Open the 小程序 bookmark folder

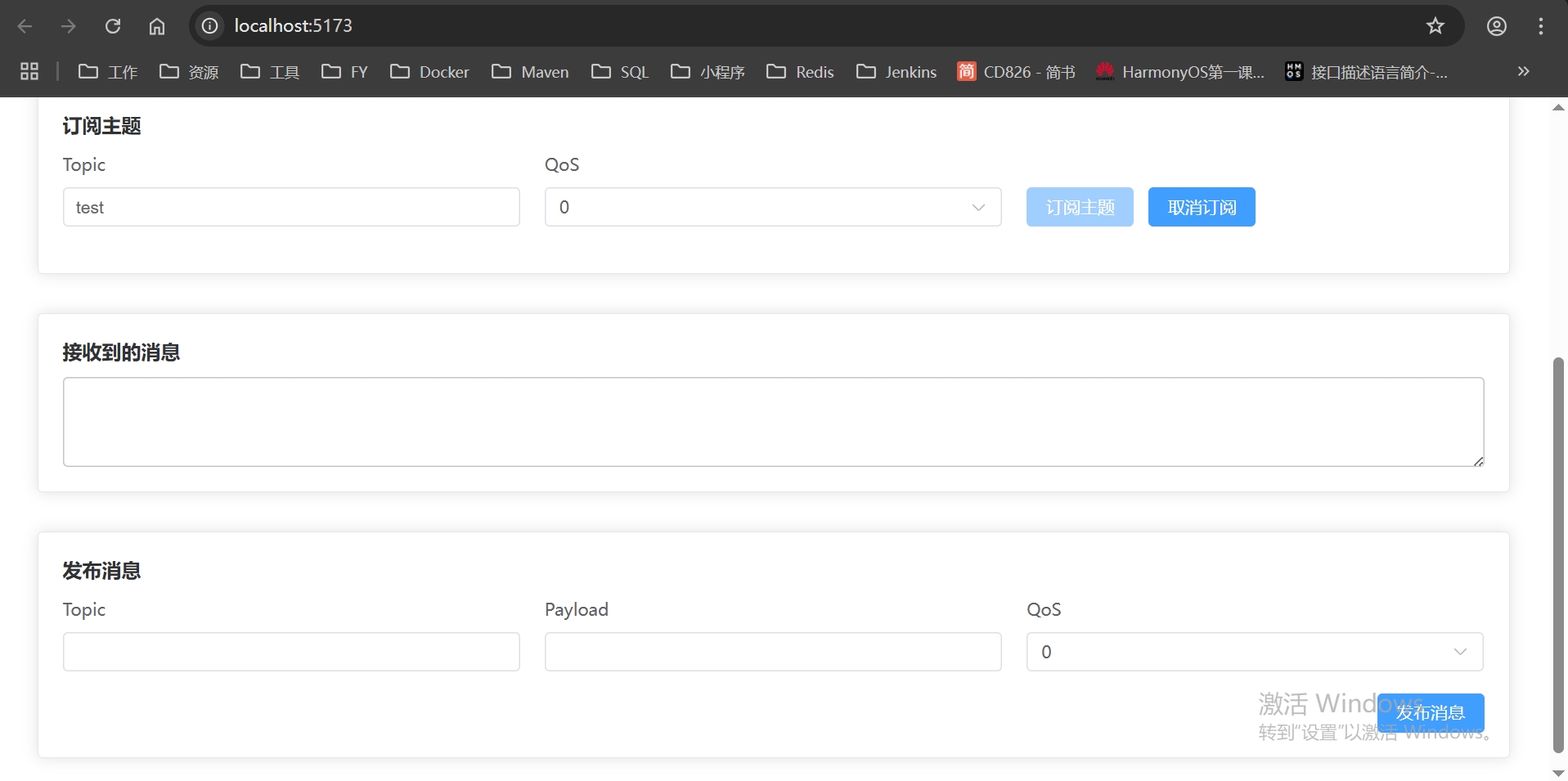pos(708,72)
